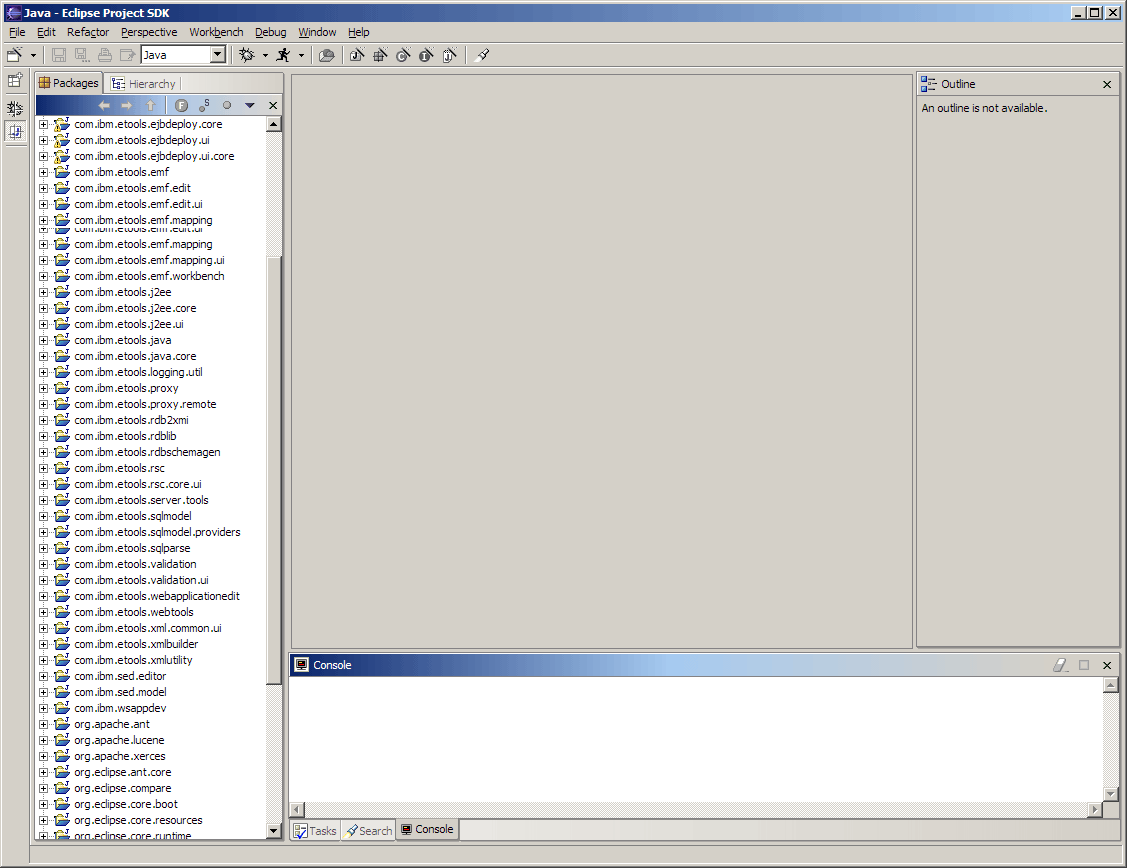Open the File menu
The height and width of the screenshot is (868, 1127).
pyautogui.click(x=17, y=32)
